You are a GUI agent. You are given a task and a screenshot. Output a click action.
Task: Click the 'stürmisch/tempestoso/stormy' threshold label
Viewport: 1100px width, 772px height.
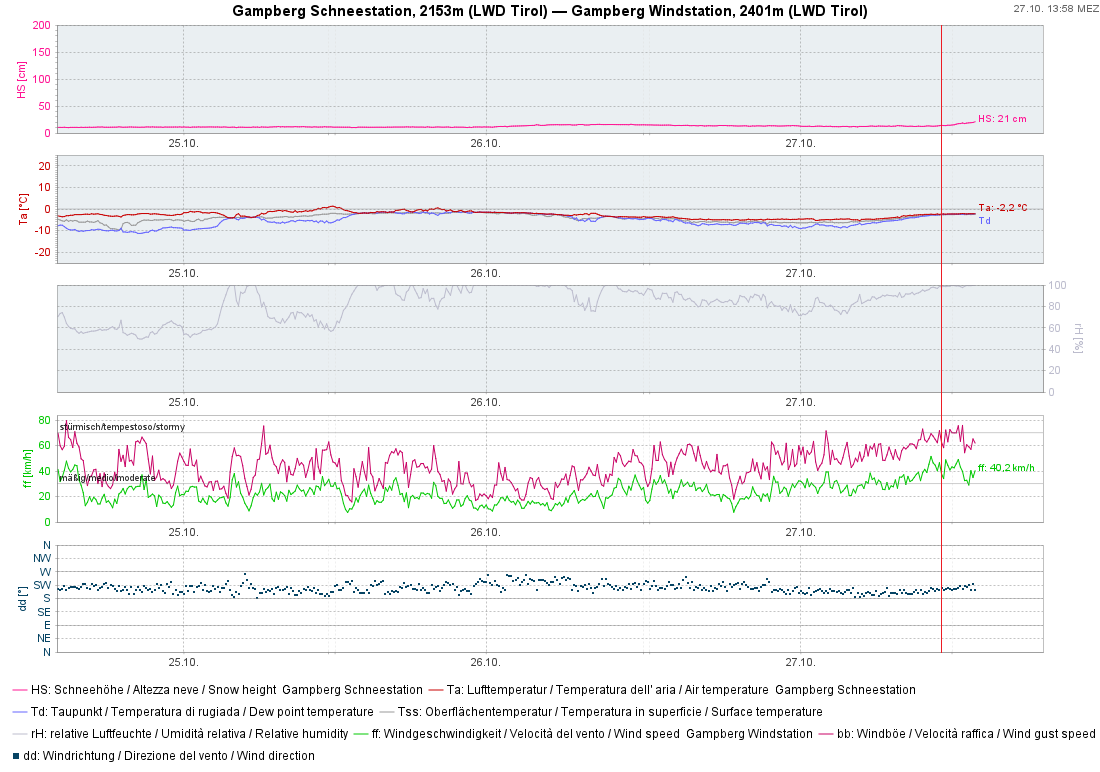[x=121, y=427]
